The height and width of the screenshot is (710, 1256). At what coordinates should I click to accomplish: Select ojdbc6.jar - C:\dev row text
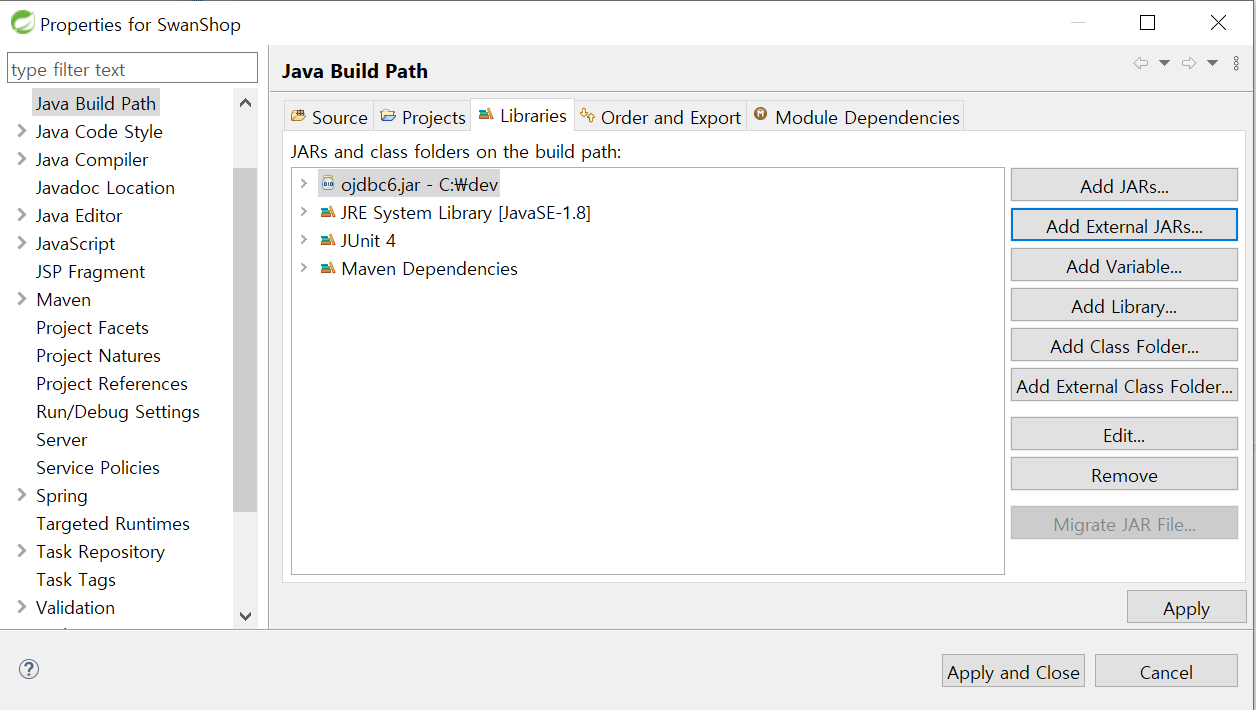pyautogui.click(x=420, y=185)
